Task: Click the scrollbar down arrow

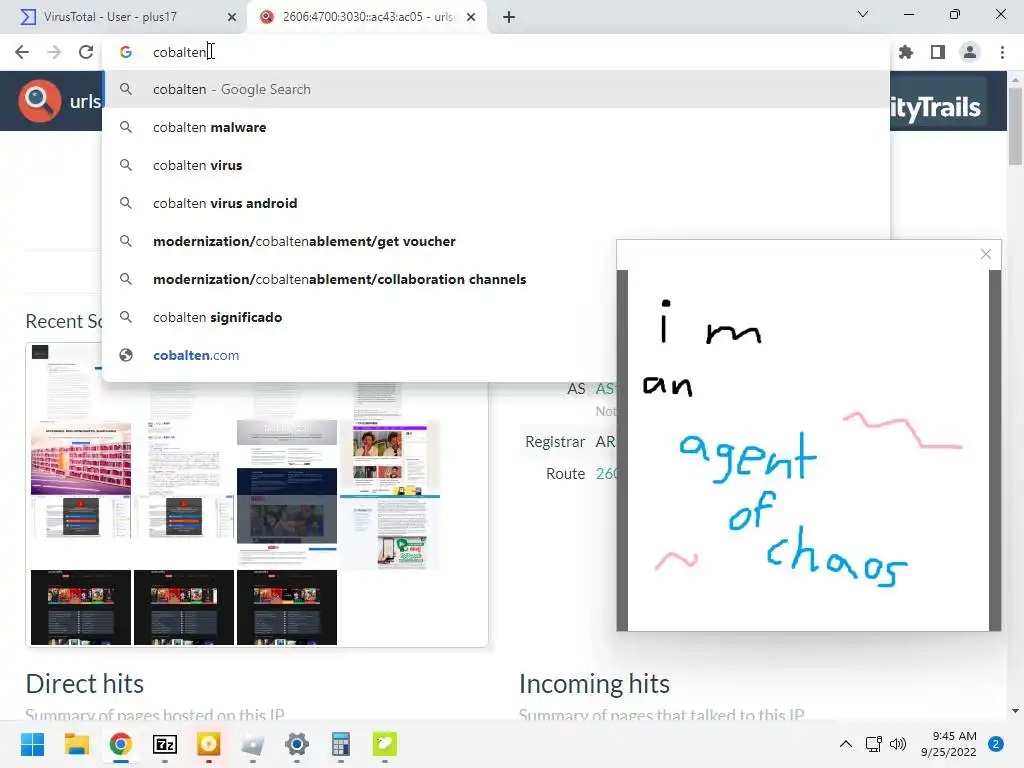Action: 1015,711
